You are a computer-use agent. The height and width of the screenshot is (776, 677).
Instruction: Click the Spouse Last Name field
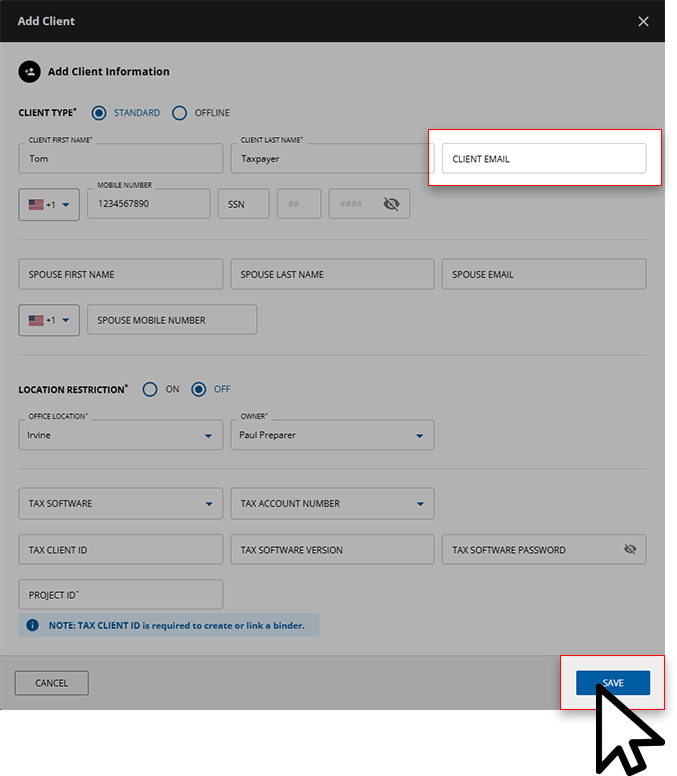(332, 274)
